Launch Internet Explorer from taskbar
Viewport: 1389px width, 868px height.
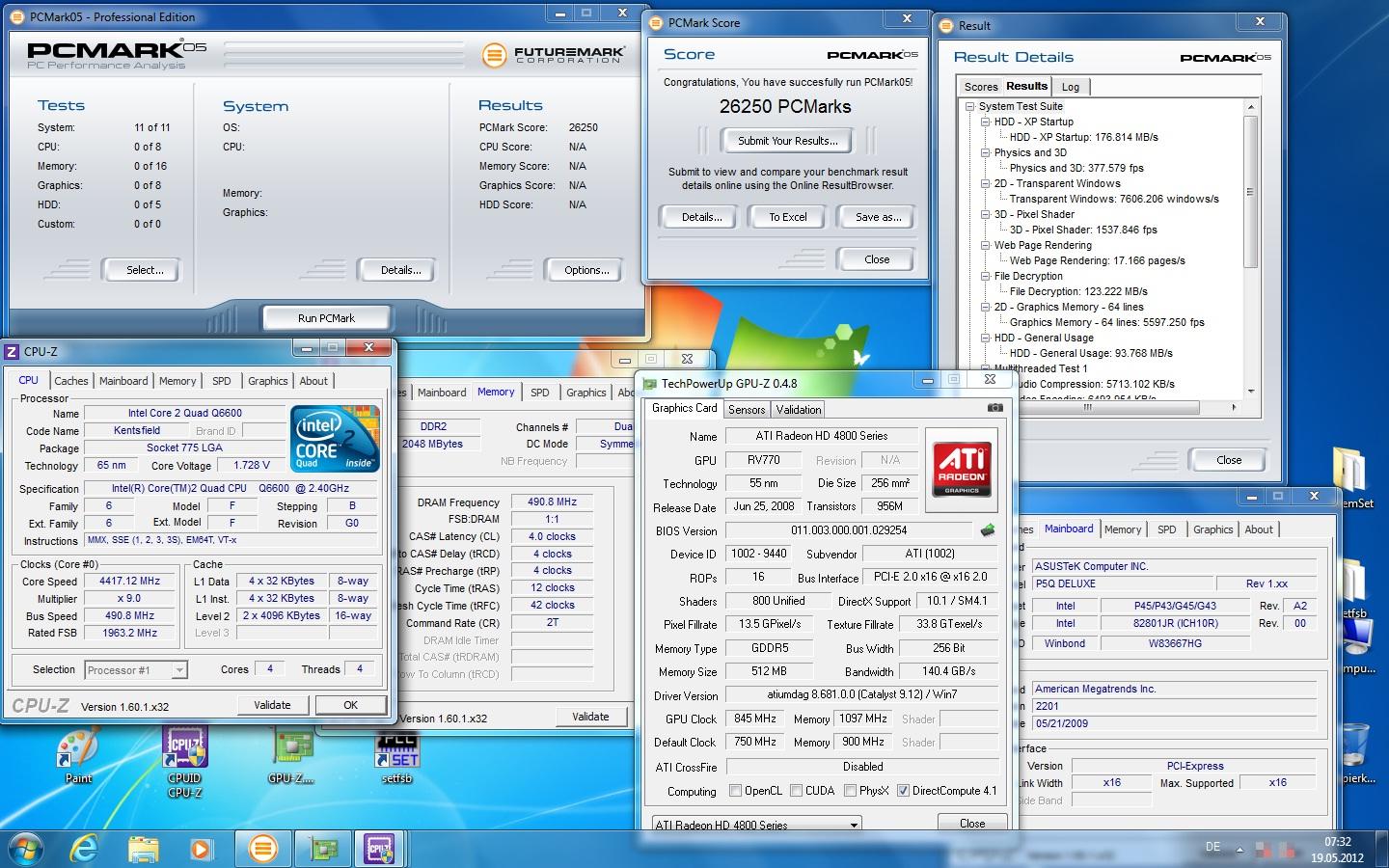tap(85, 849)
